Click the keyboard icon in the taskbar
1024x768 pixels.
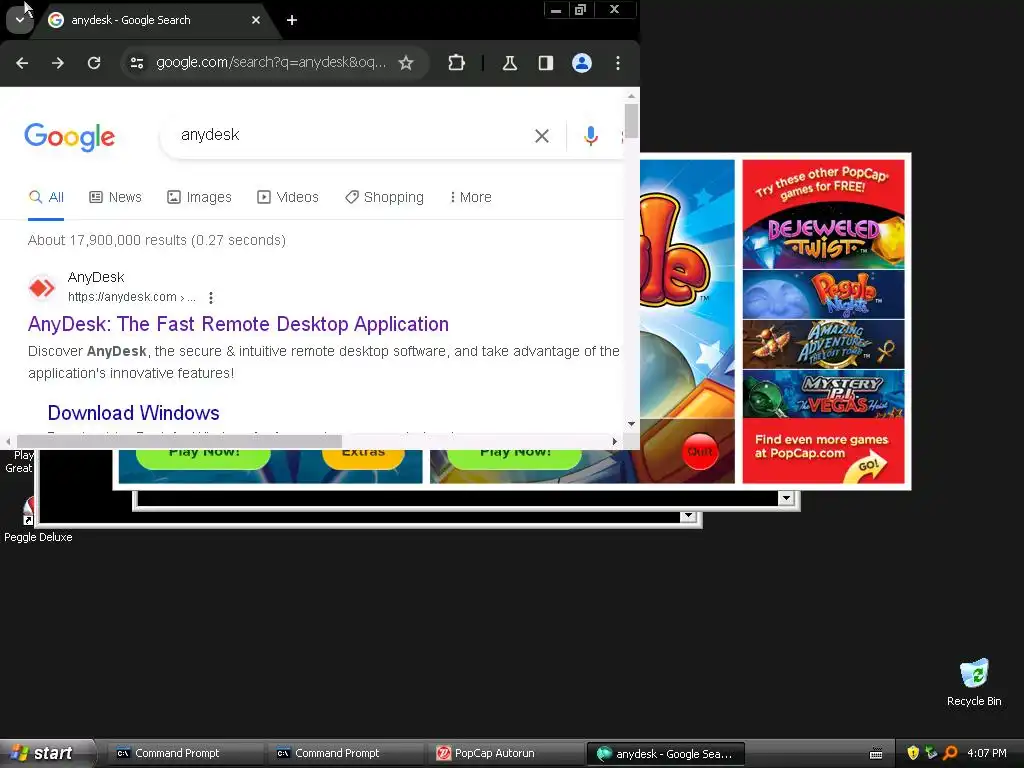tap(876, 754)
